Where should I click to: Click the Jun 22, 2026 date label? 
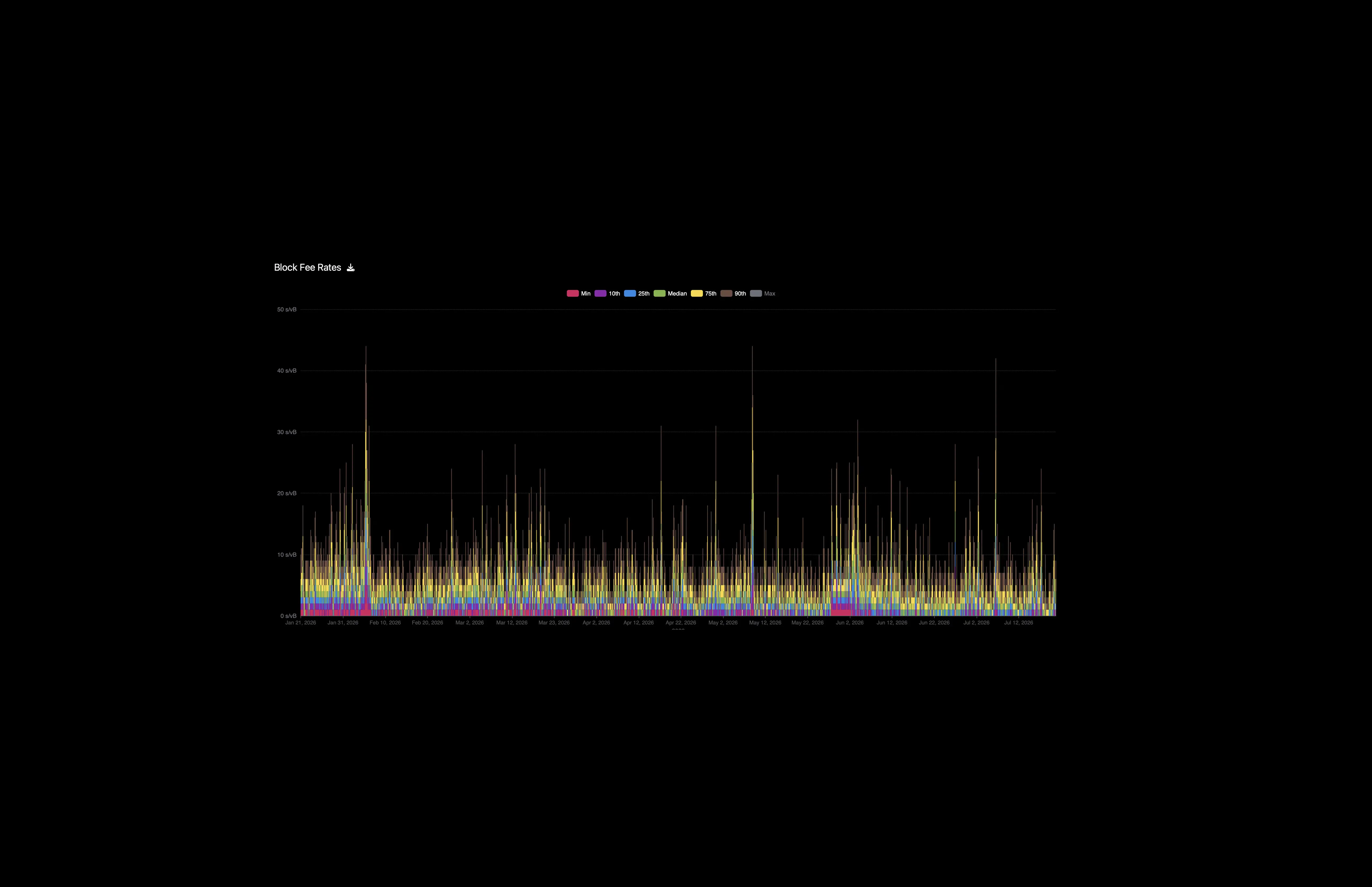(x=934, y=623)
